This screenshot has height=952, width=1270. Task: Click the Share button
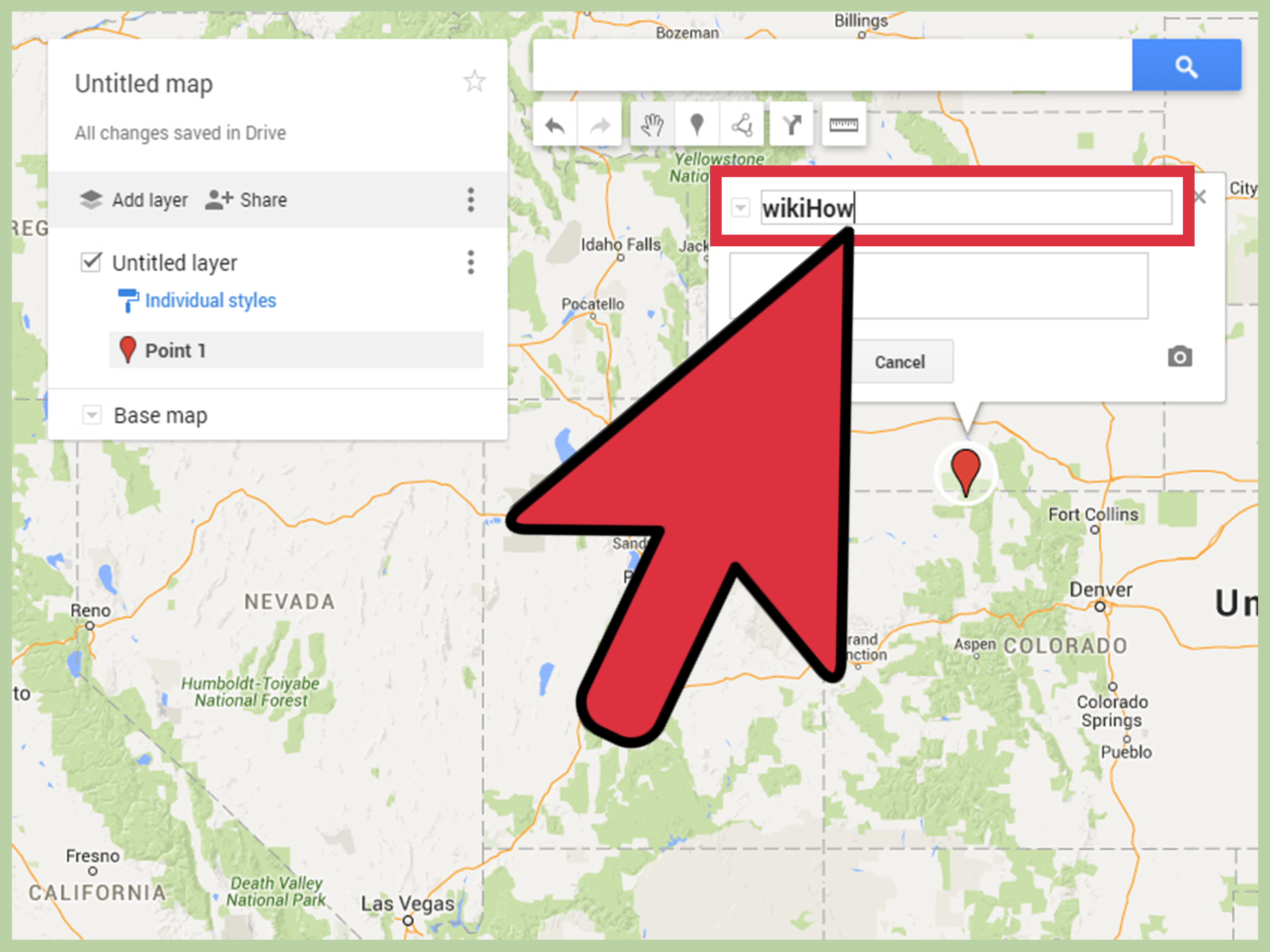(x=246, y=200)
